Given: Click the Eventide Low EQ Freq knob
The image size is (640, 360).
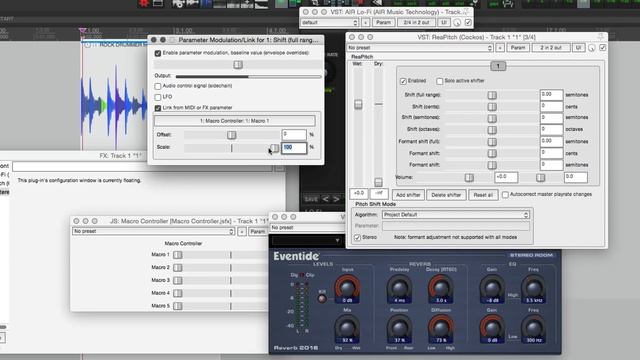Looking at the screenshot, I should pos(533,328).
